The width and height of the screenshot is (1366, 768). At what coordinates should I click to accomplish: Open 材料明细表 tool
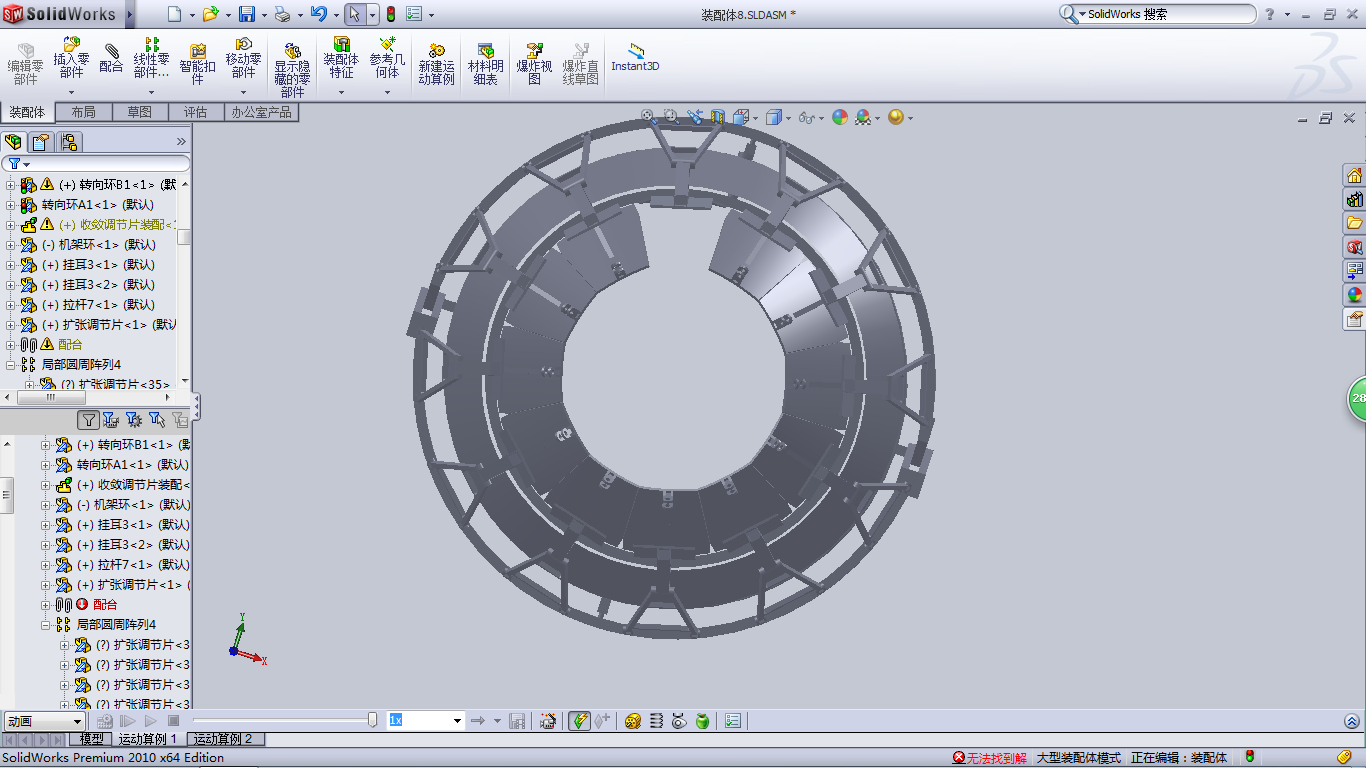pyautogui.click(x=485, y=64)
